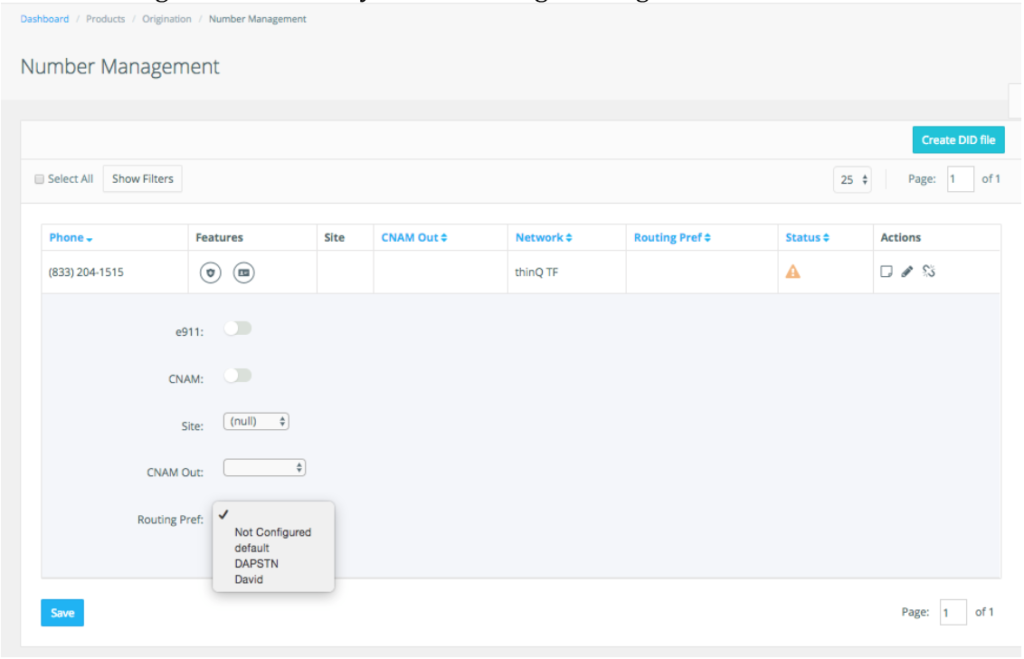Image resolution: width=1024 pixels, height=659 pixels.
Task: Enable the Select All checkbox
Action: tap(39, 178)
